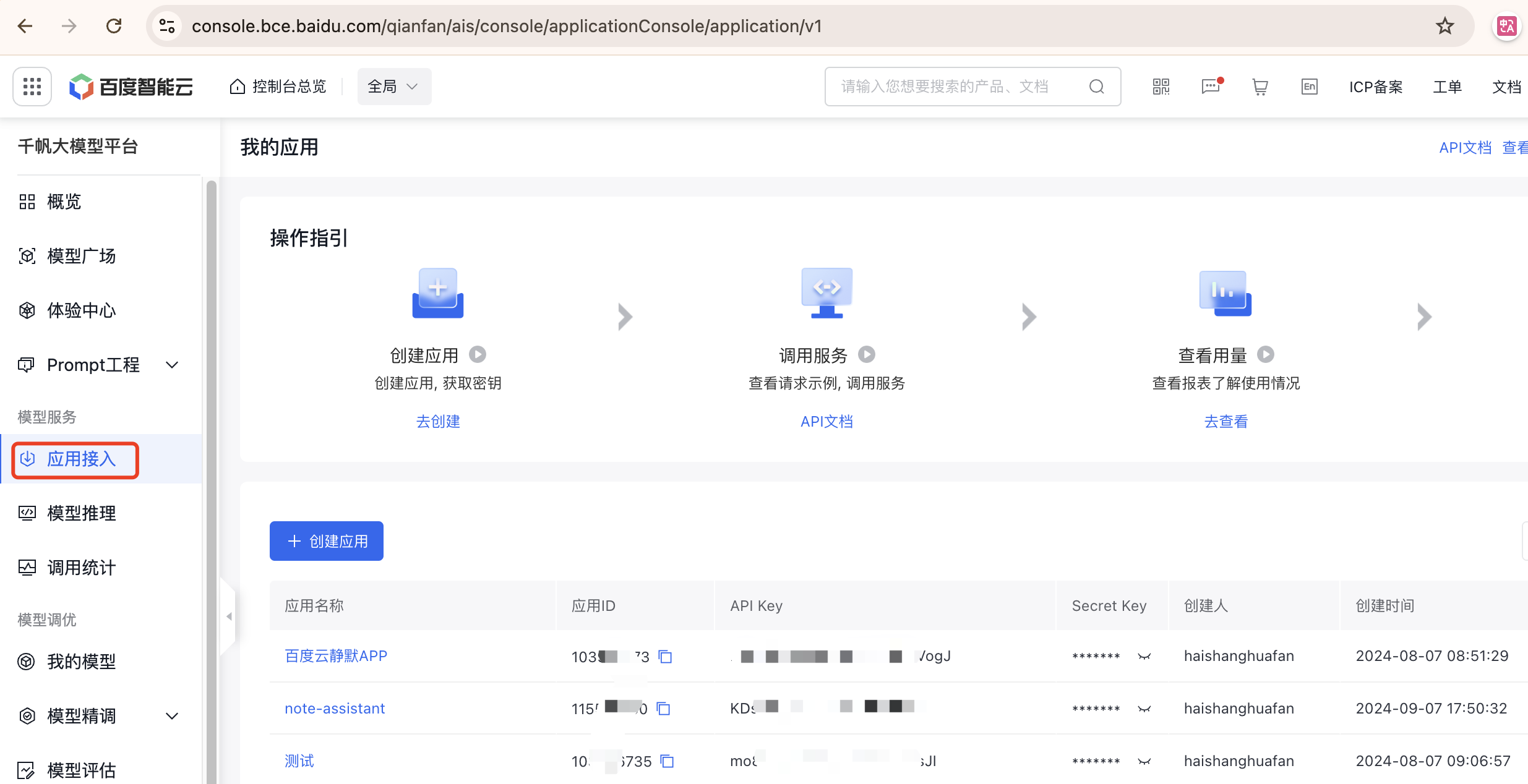
Task: Reveal Secret Key for note-assistant
Action: point(1144,709)
